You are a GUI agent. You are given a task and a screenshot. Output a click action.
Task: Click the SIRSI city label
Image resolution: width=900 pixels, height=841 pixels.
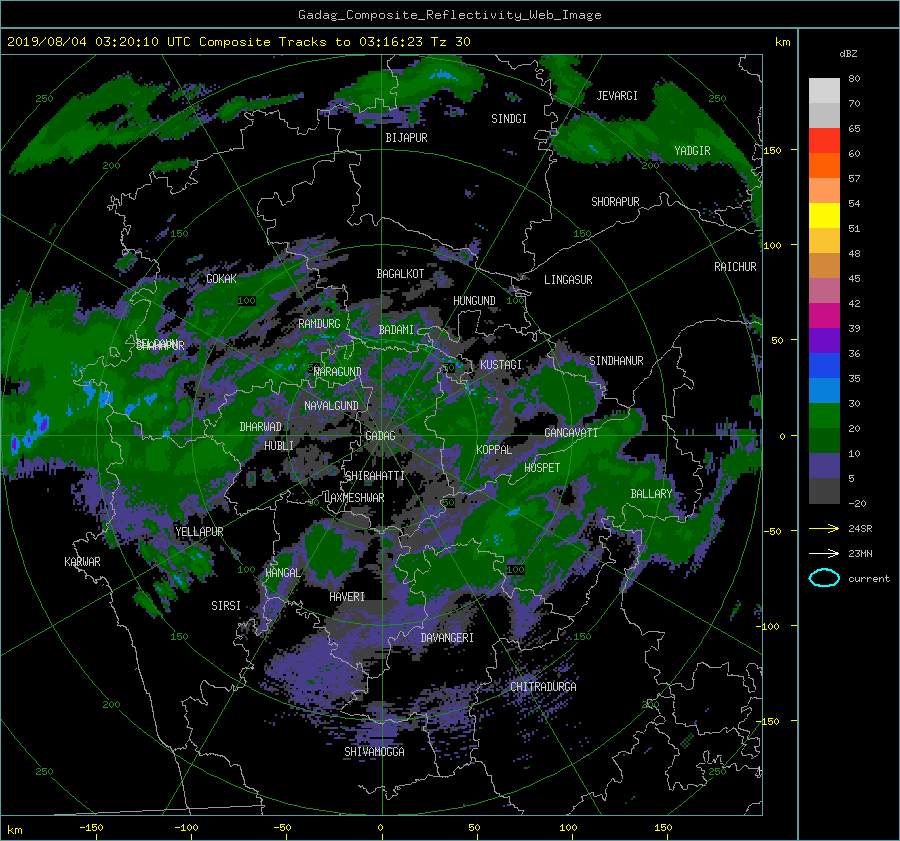pyautogui.click(x=226, y=606)
